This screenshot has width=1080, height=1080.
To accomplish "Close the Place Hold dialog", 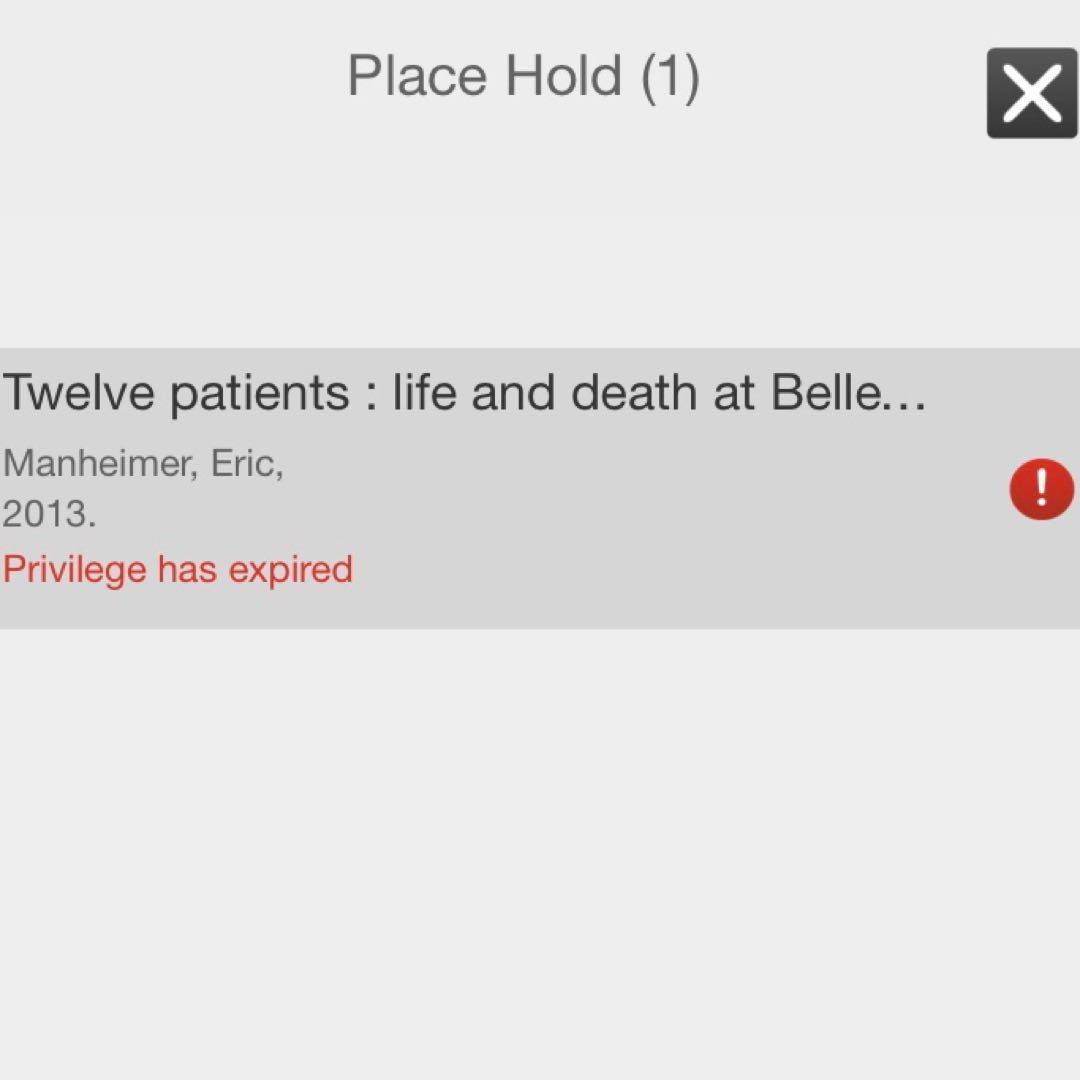I will coord(1032,93).
